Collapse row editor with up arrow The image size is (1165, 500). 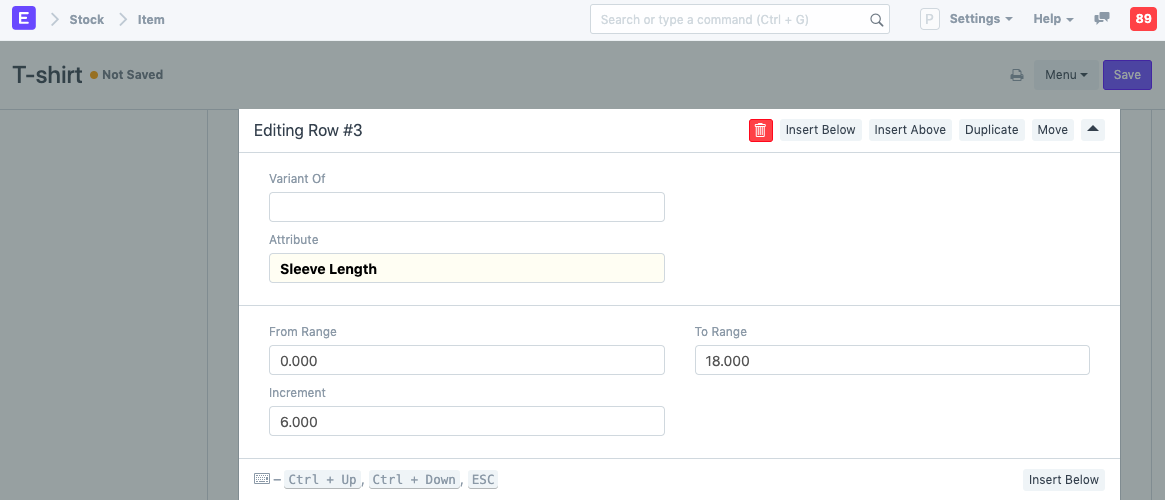tap(1093, 129)
